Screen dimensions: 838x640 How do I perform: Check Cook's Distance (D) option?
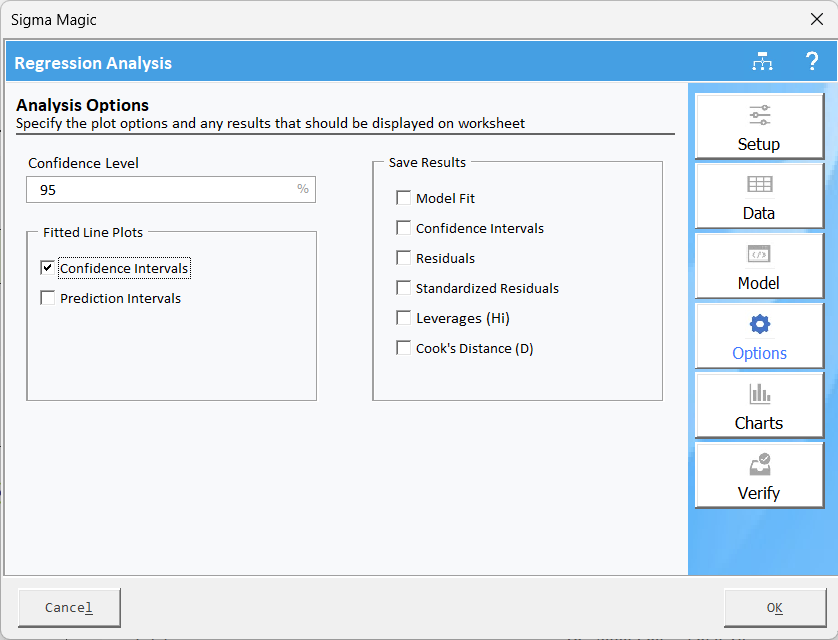point(404,348)
